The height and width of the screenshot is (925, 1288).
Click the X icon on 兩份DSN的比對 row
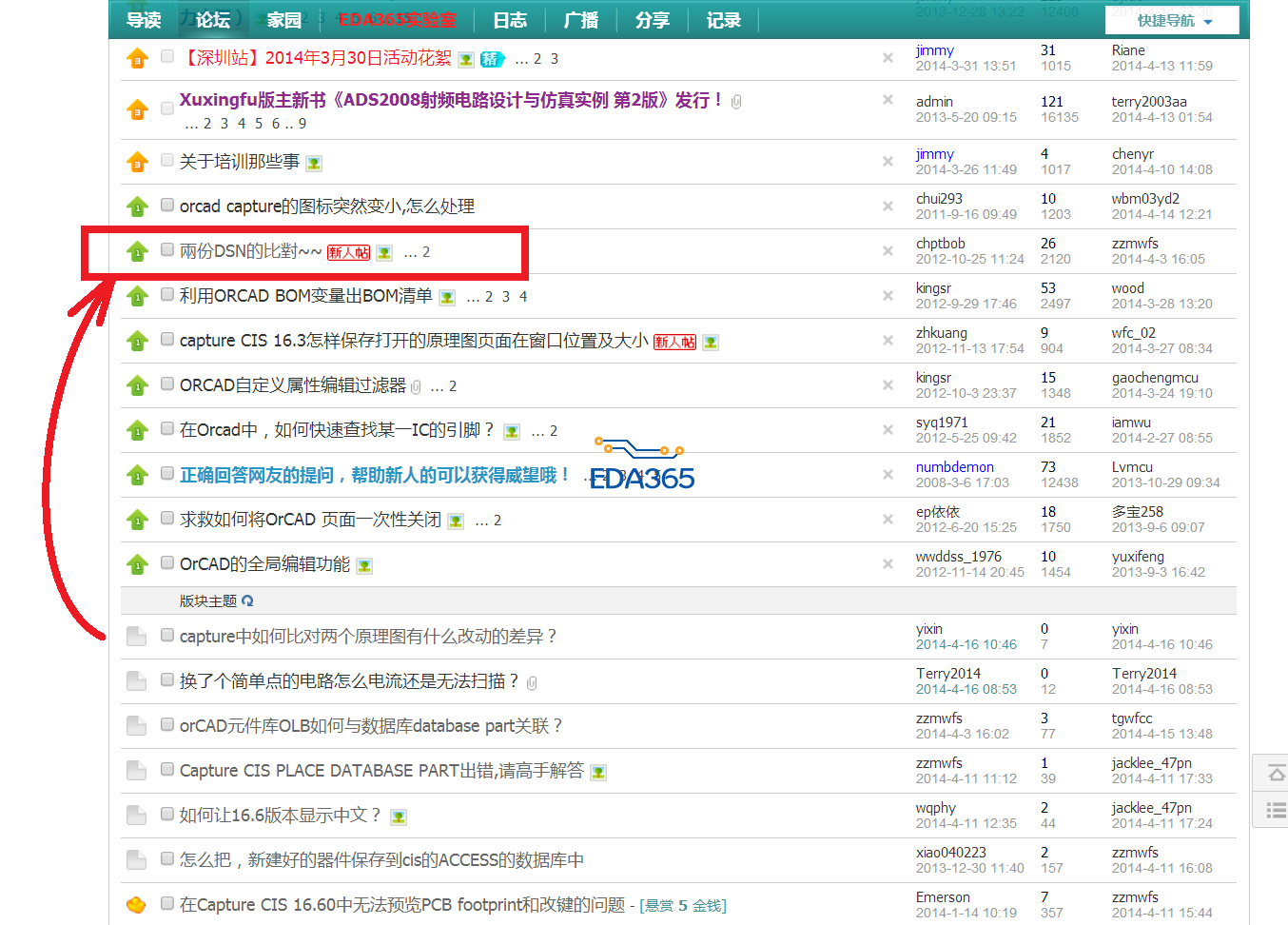888,251
